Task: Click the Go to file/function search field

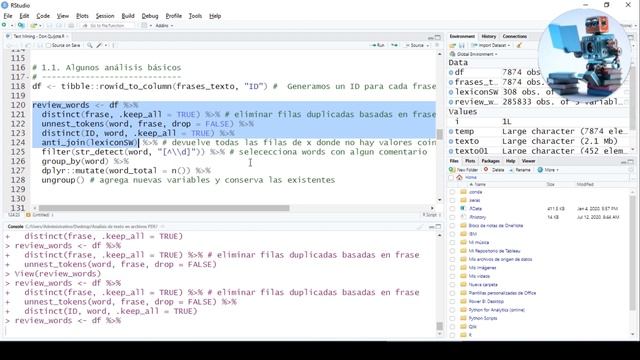Action: 107,25
